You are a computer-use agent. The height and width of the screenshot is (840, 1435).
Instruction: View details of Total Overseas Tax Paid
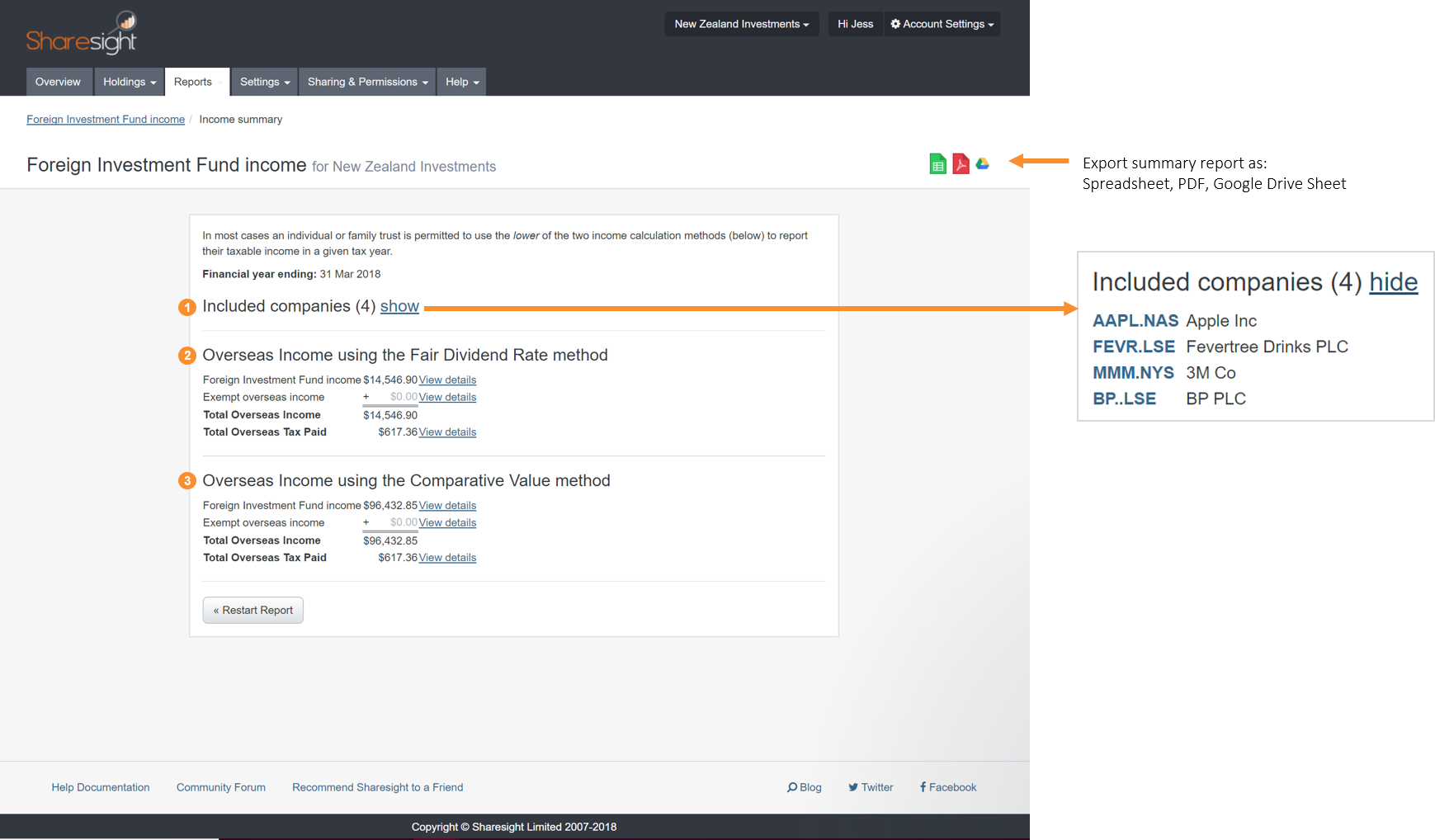(x=447, y=432)
